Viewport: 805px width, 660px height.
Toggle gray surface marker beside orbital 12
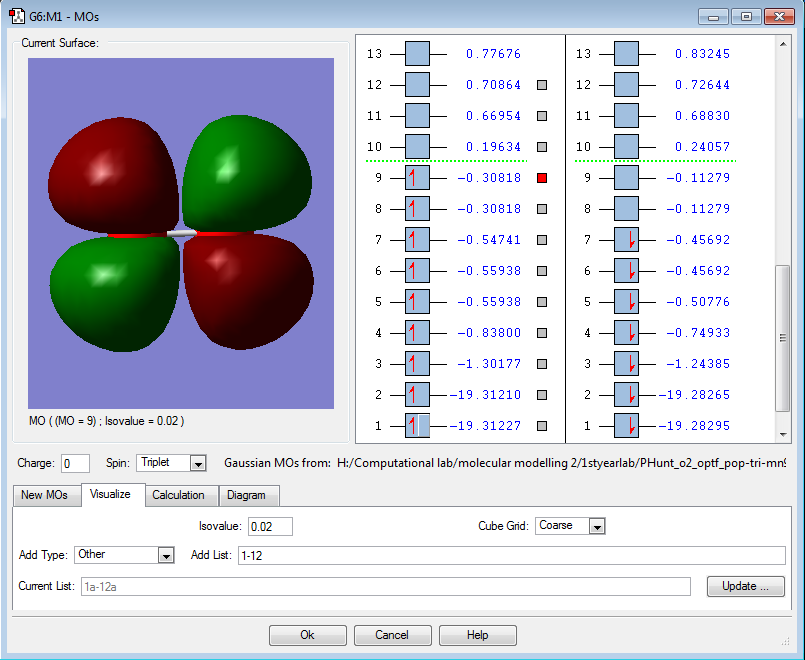pos(542,85)
